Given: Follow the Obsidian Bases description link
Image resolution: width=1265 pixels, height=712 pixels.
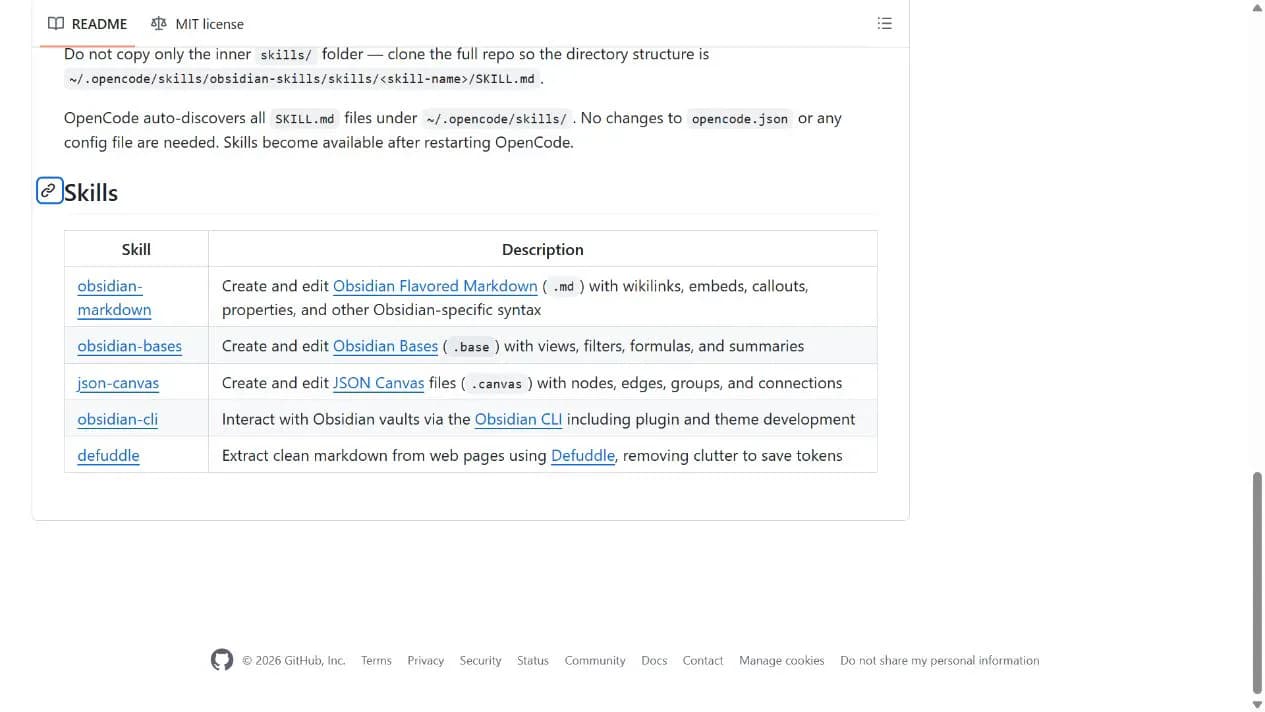Looking at the screenshot, I should pyautogui.click(x=385, y=346).
